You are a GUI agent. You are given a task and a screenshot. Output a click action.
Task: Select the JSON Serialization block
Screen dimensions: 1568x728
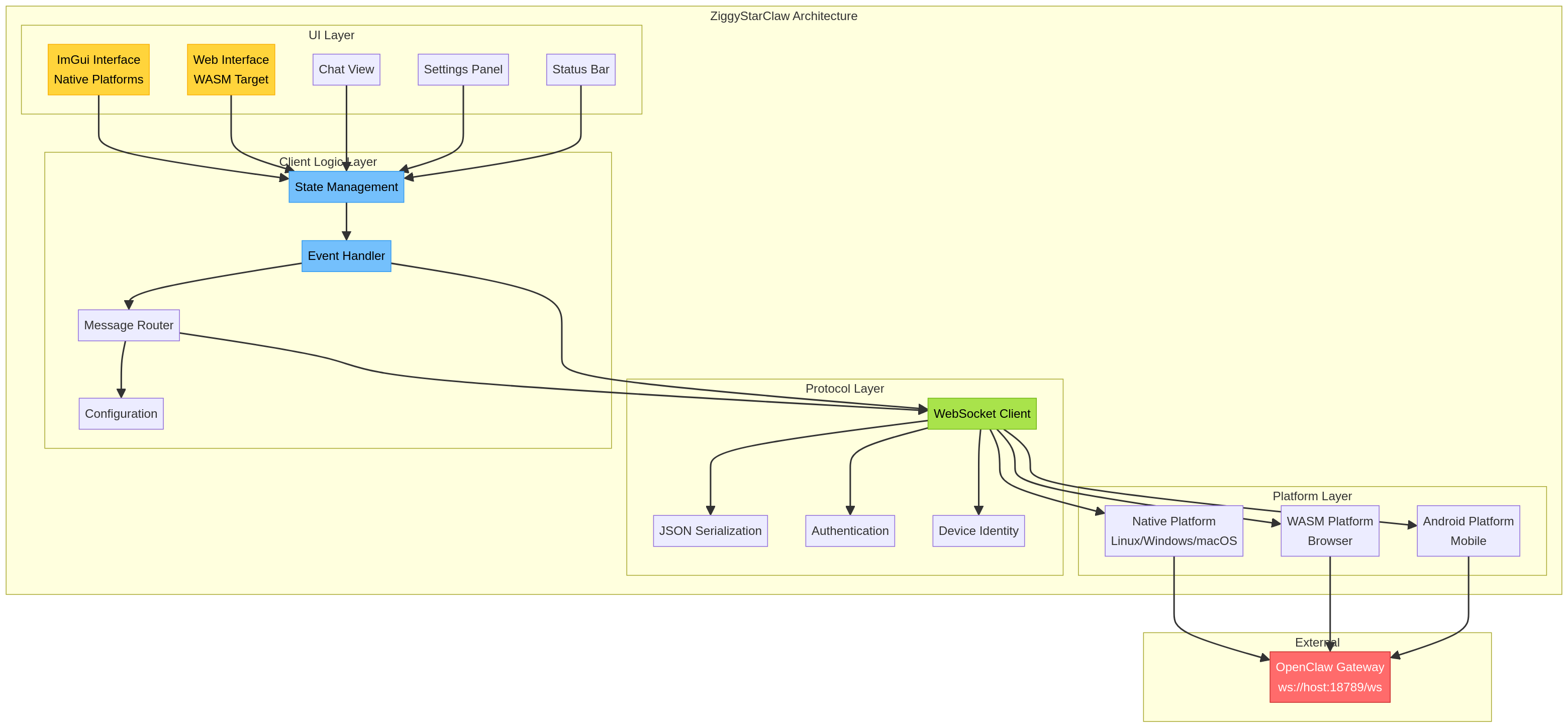click(710, 531)
